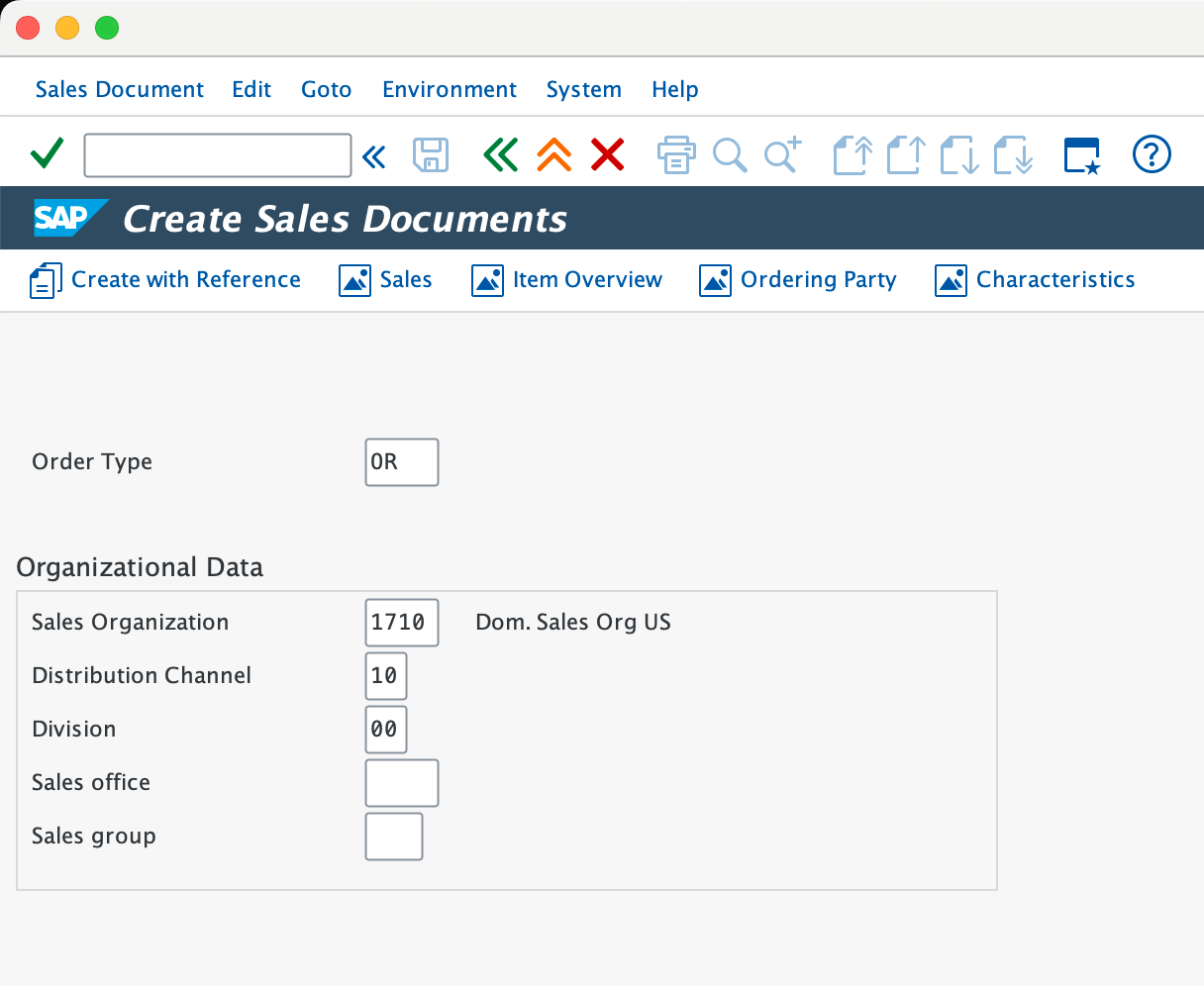1204x986 pixels.
Task: Click the Find magnifier icon
Action: 730,155
